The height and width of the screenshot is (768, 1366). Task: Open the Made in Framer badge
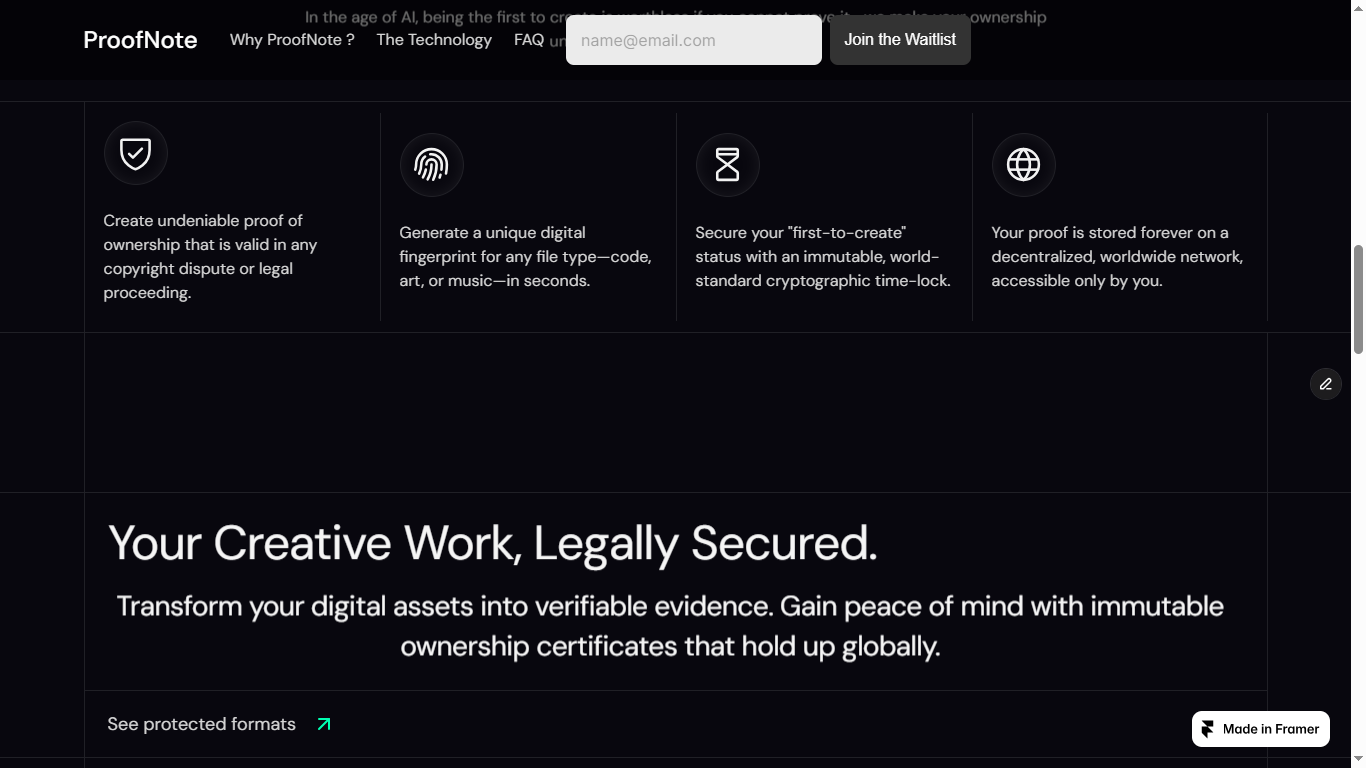pyautogui.click(x=1260, y=729)
